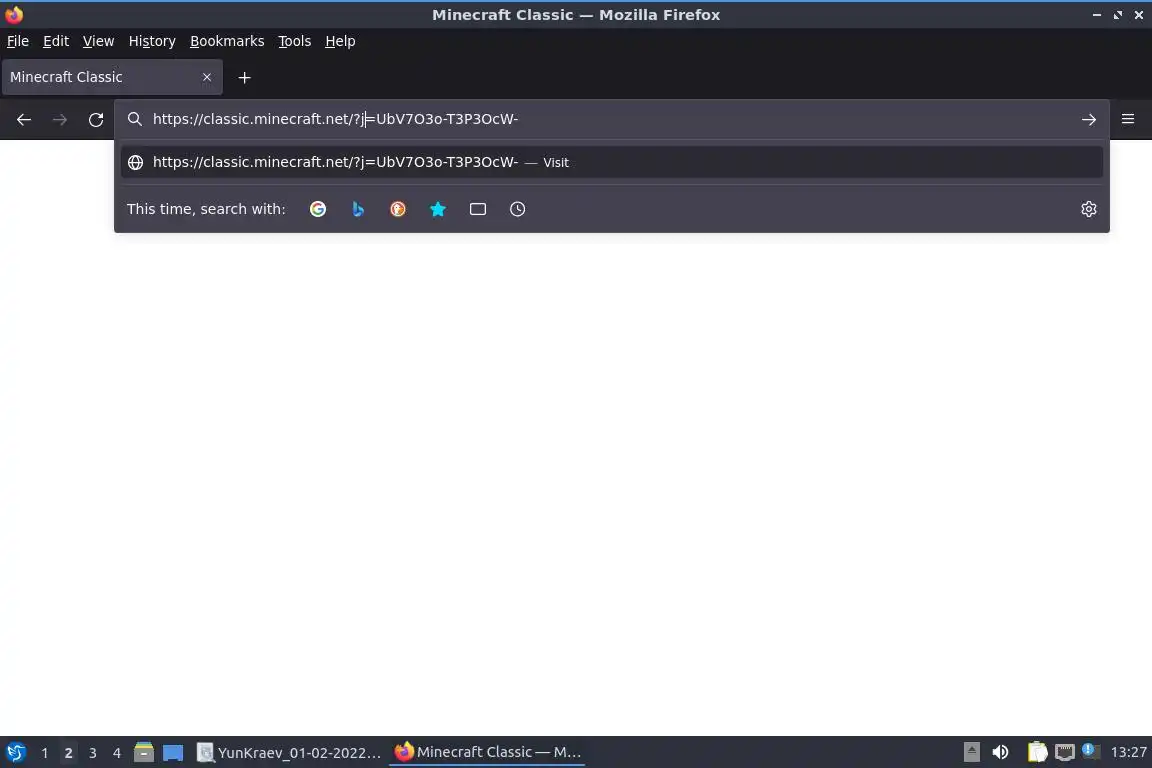Switch to workspace 1
Viewport: 1152px width, 768px height.
pos(45,753)
